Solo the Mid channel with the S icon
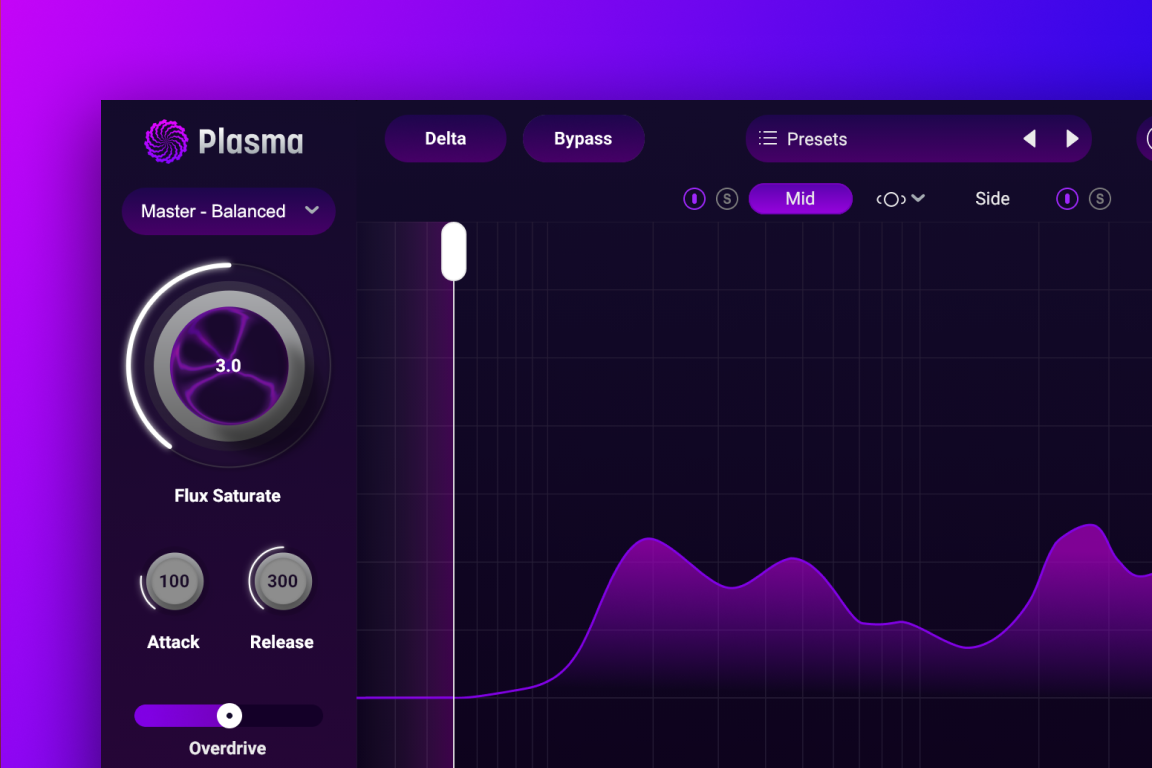 click(x=727, y=198)
